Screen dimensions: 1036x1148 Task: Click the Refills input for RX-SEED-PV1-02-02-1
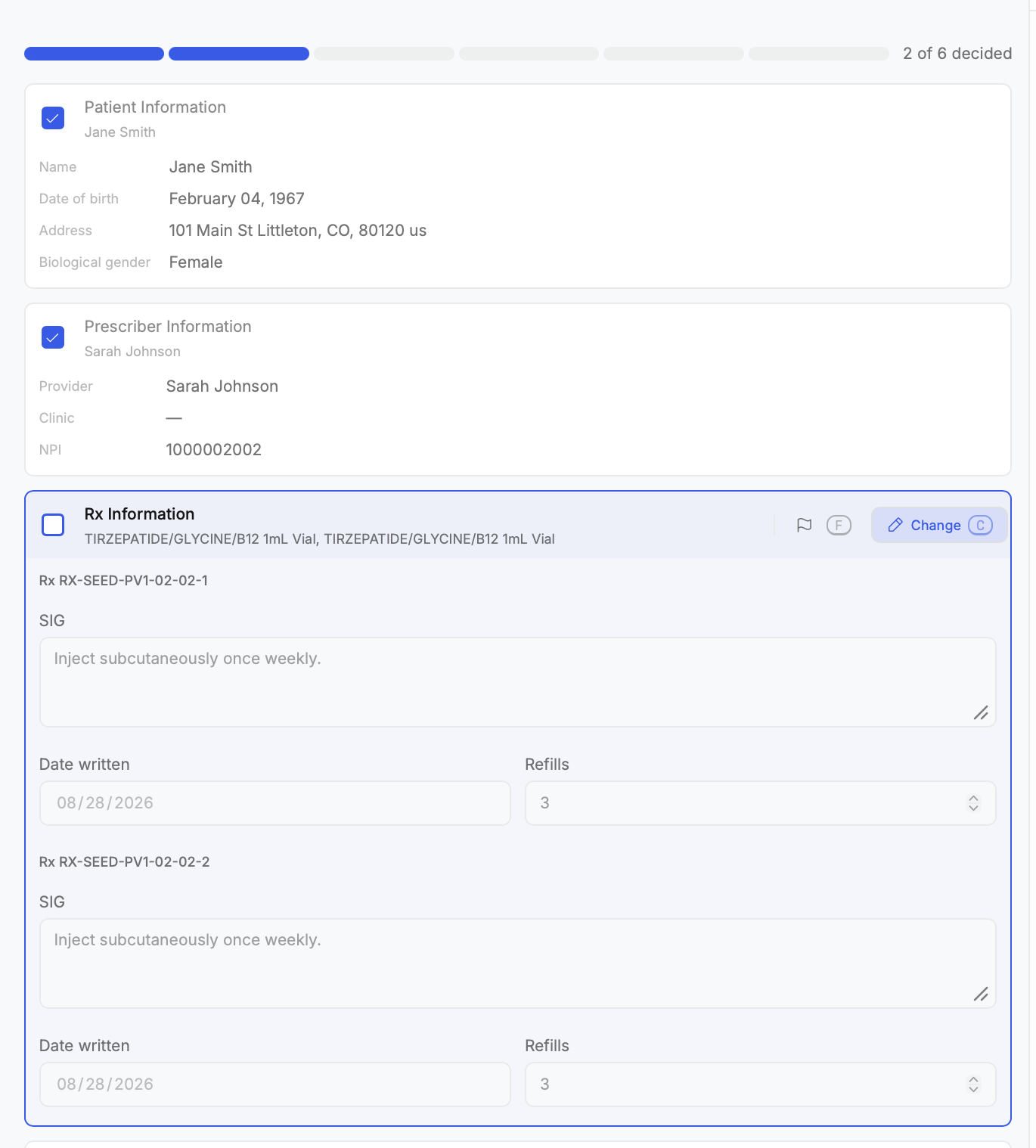(760, 803)
